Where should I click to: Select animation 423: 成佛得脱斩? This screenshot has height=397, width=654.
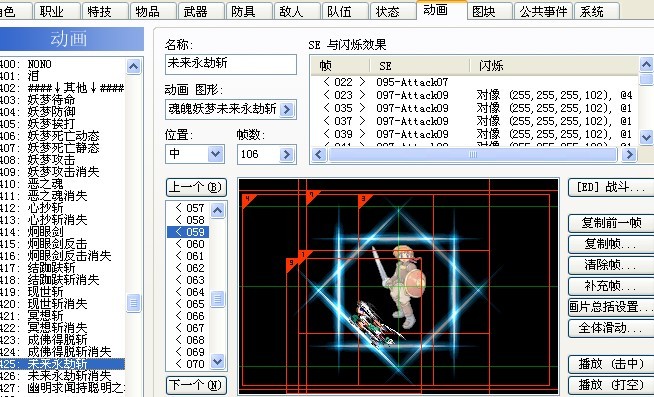(62, 340)
